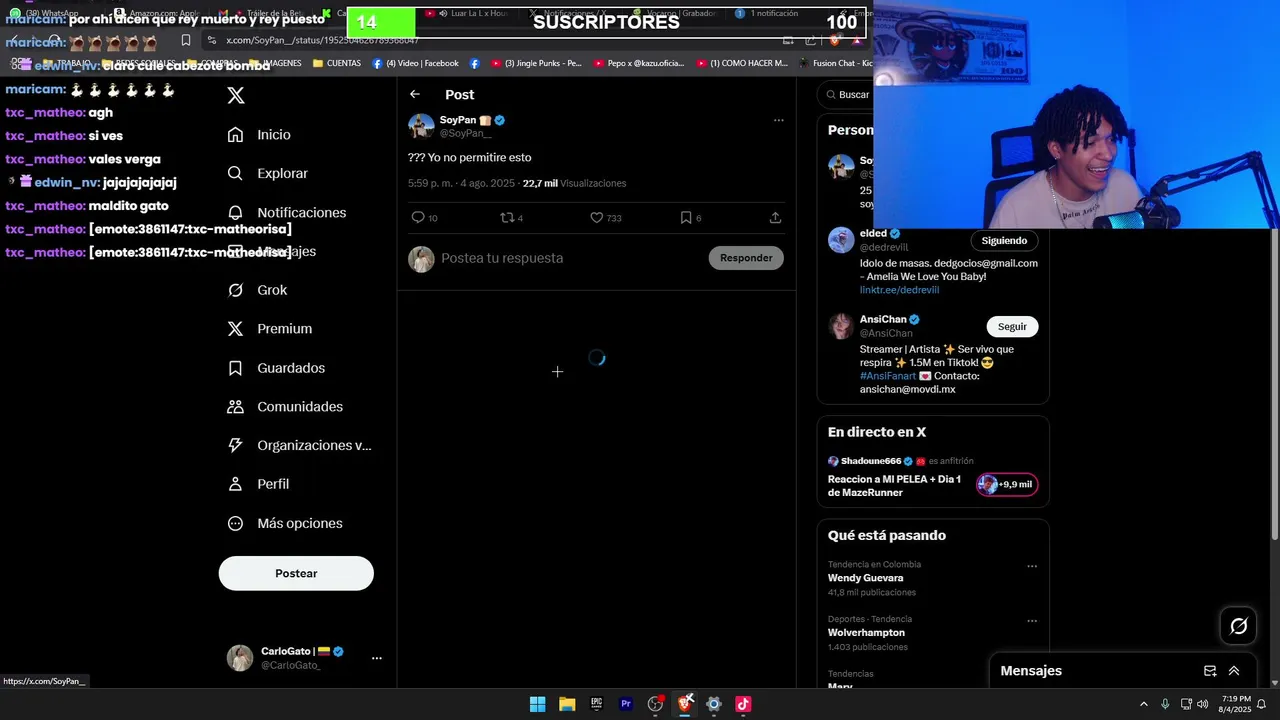
Task: Go back with the Post arrow
Action: point(415,94)
